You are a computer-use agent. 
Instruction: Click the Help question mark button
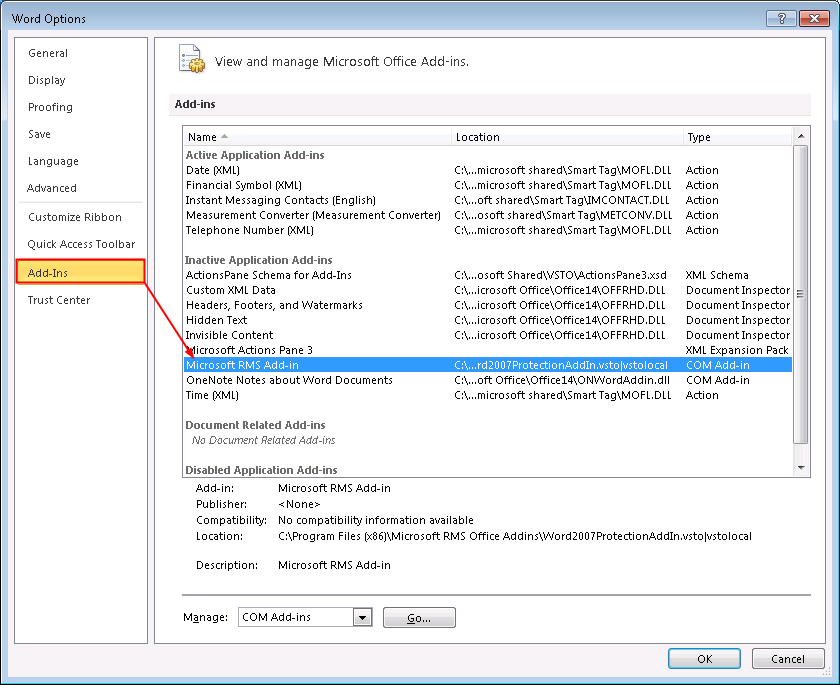781,19
